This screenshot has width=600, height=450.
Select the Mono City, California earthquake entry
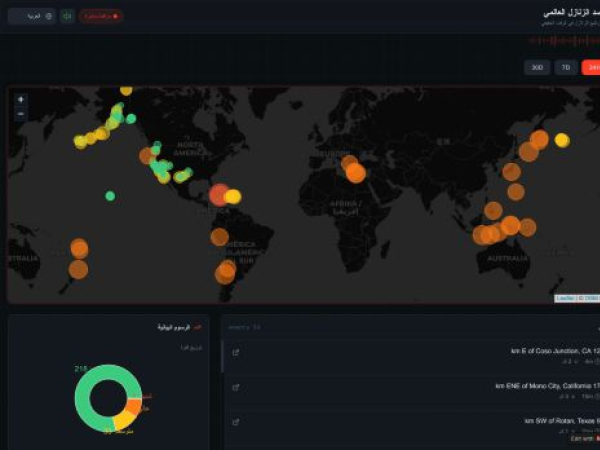tap(420, 387)
